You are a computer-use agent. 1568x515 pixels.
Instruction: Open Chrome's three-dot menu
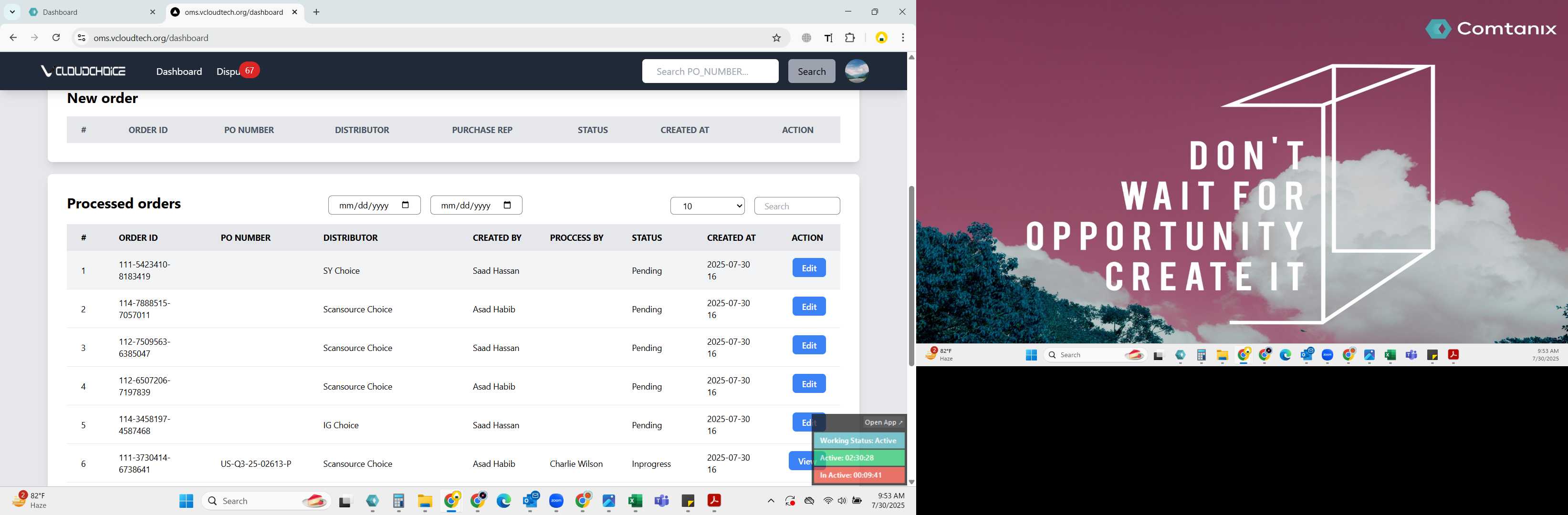click(x=903, y=38)
